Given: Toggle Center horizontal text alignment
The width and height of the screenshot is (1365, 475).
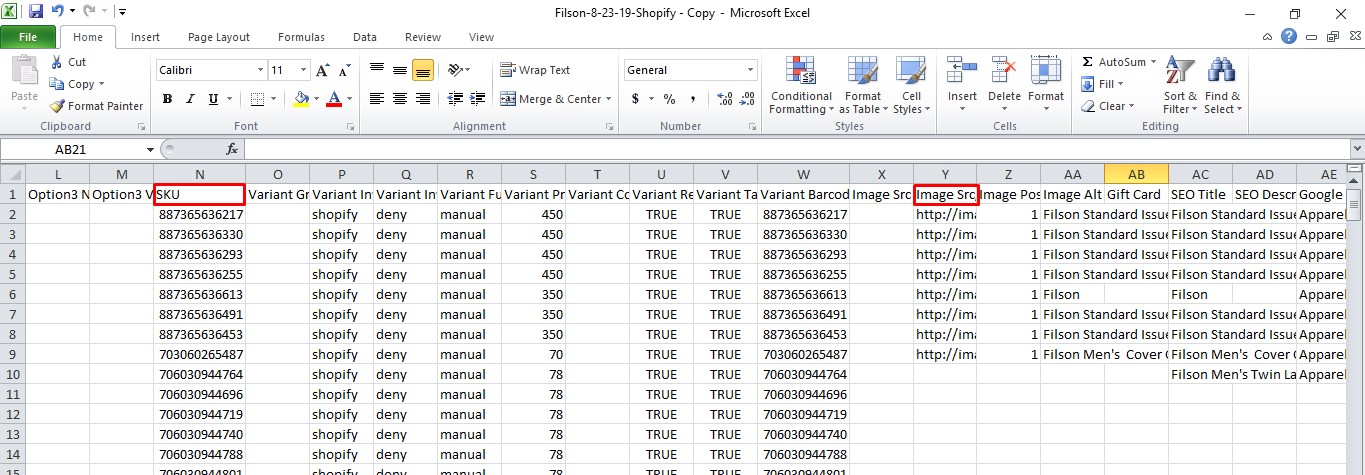Looking at the screenshot, I should (399, 99).
